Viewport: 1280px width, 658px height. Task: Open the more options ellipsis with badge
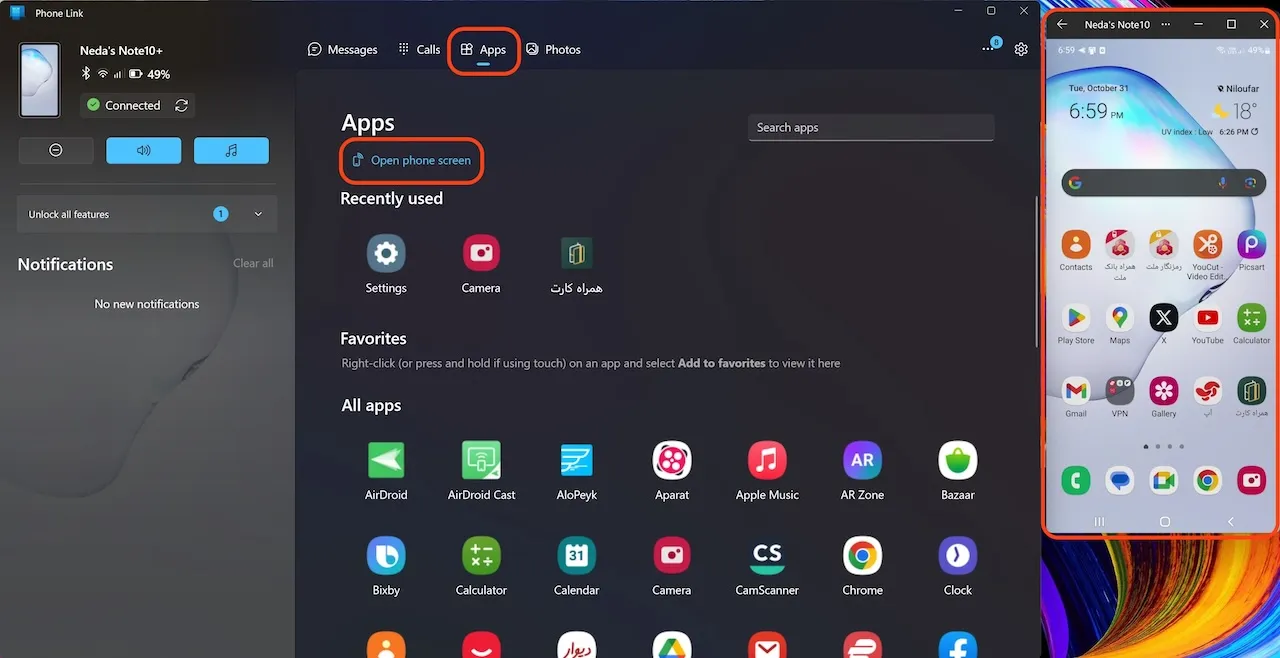click(x=988, y=48)
